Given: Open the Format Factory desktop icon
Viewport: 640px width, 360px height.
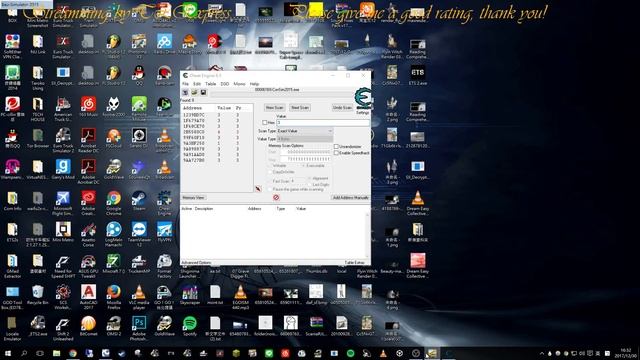Looking at the screenshot, I should [164, 265].
